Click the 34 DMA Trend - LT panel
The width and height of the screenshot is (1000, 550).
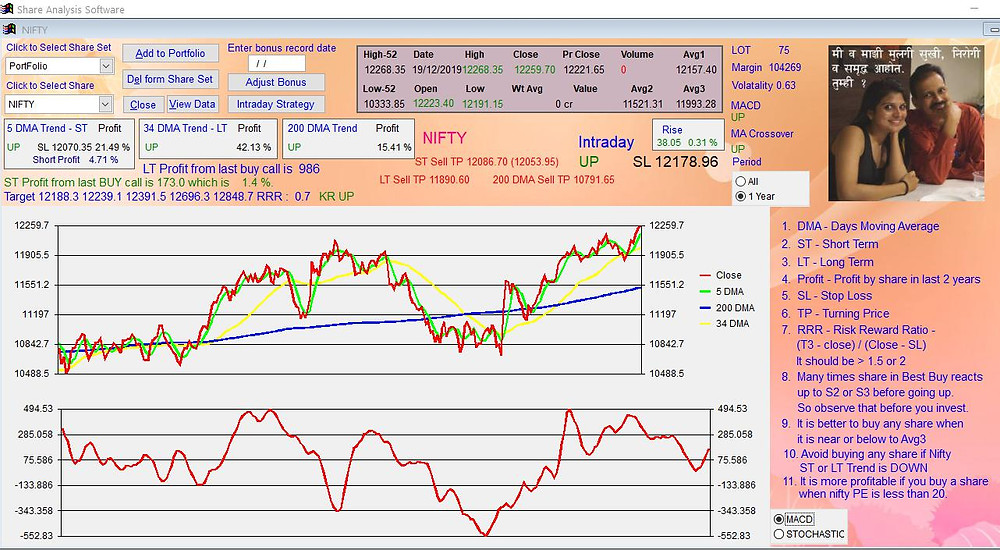(x=208, y=138)
